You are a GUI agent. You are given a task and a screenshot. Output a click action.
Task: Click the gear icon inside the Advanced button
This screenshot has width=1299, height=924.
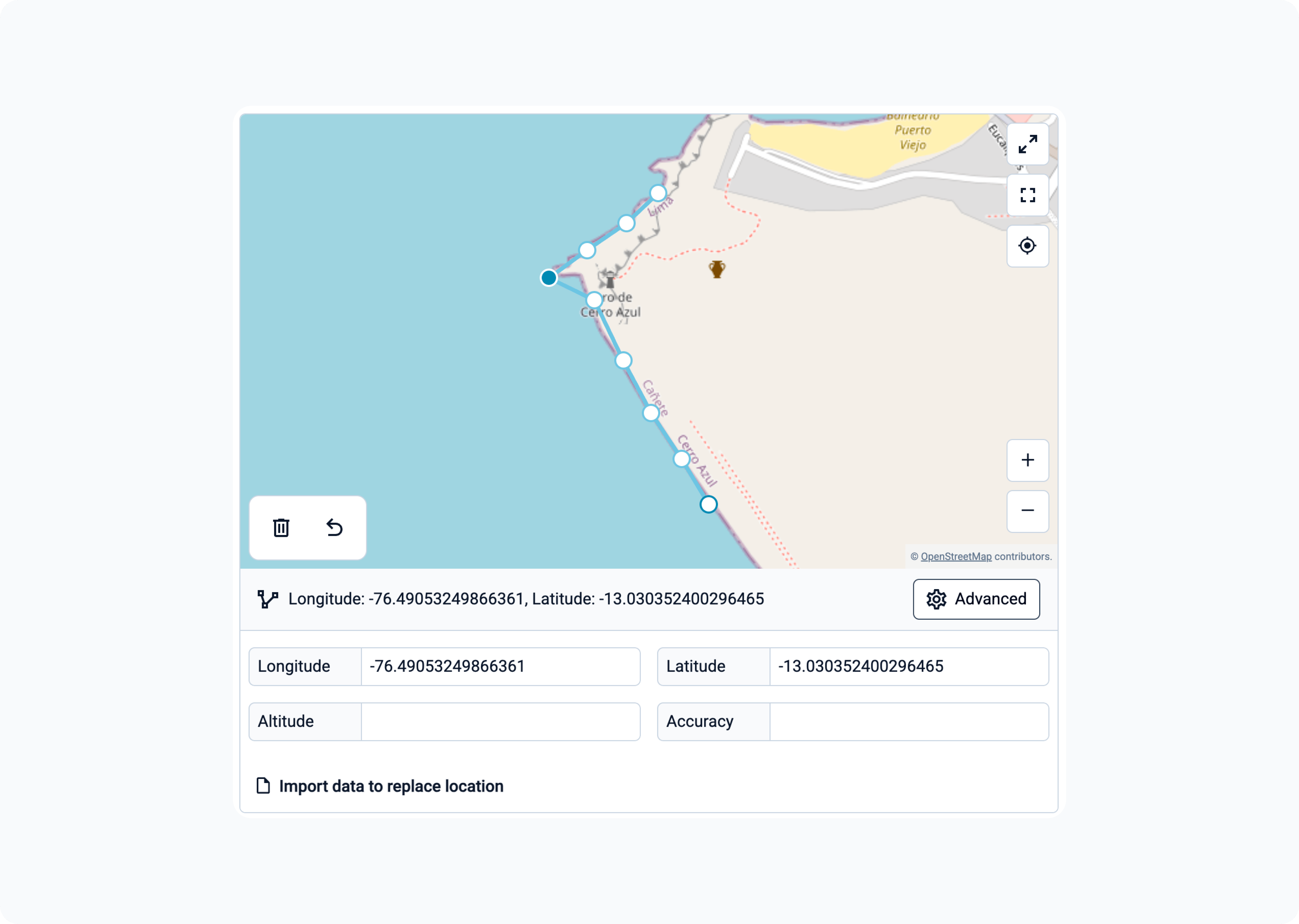pyautogui.click(x=936, y=599)
